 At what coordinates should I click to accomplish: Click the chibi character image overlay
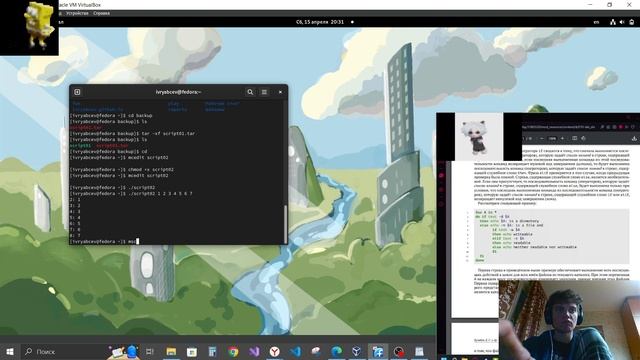coord(479,137)
